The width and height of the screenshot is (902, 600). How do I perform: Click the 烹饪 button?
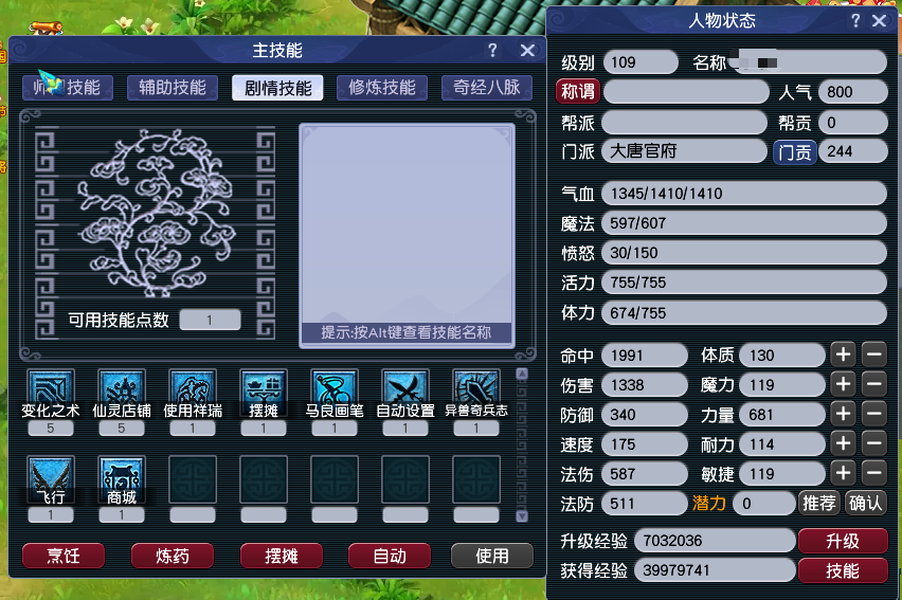[x=63, y=556]
